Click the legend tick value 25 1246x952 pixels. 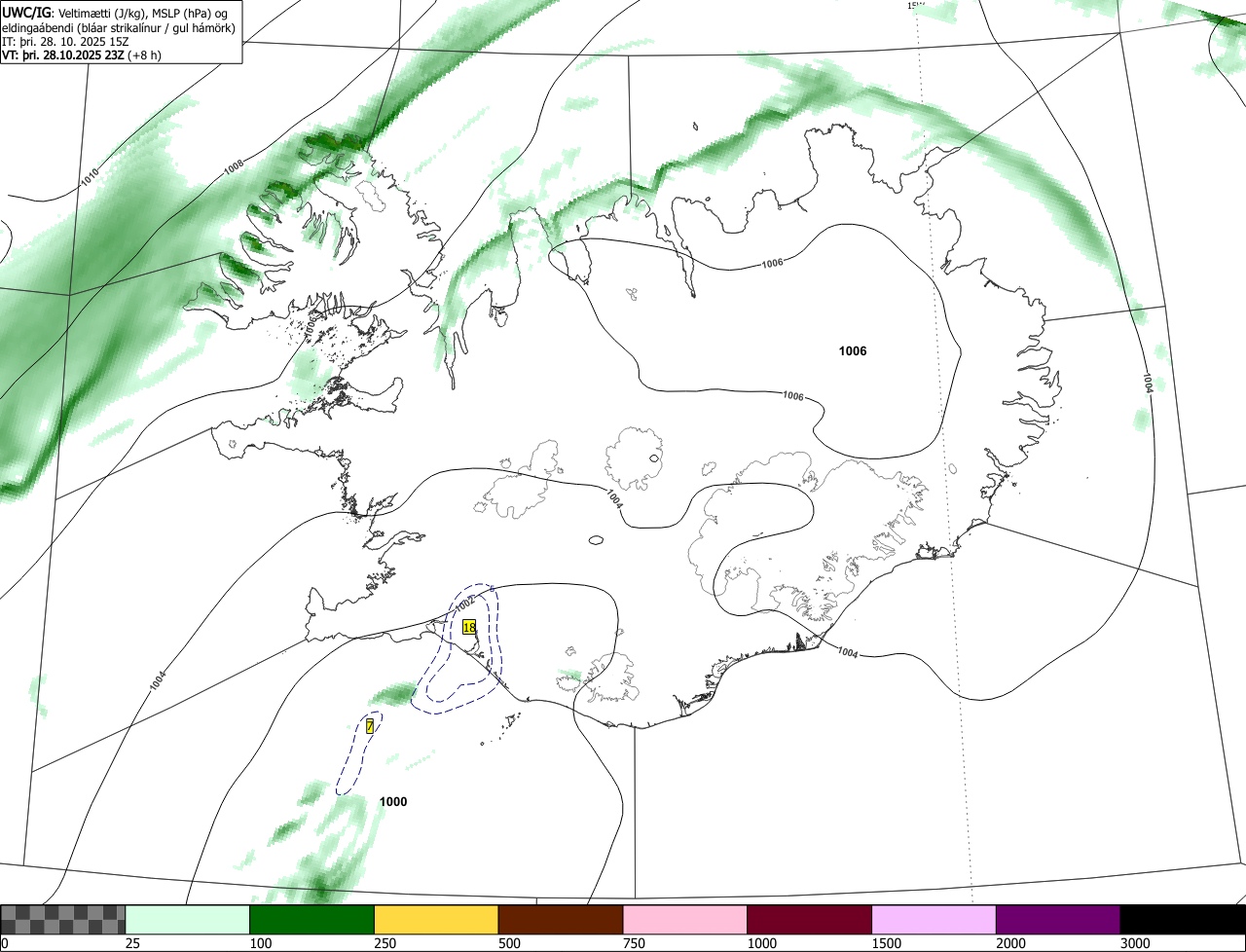[132, 943]
